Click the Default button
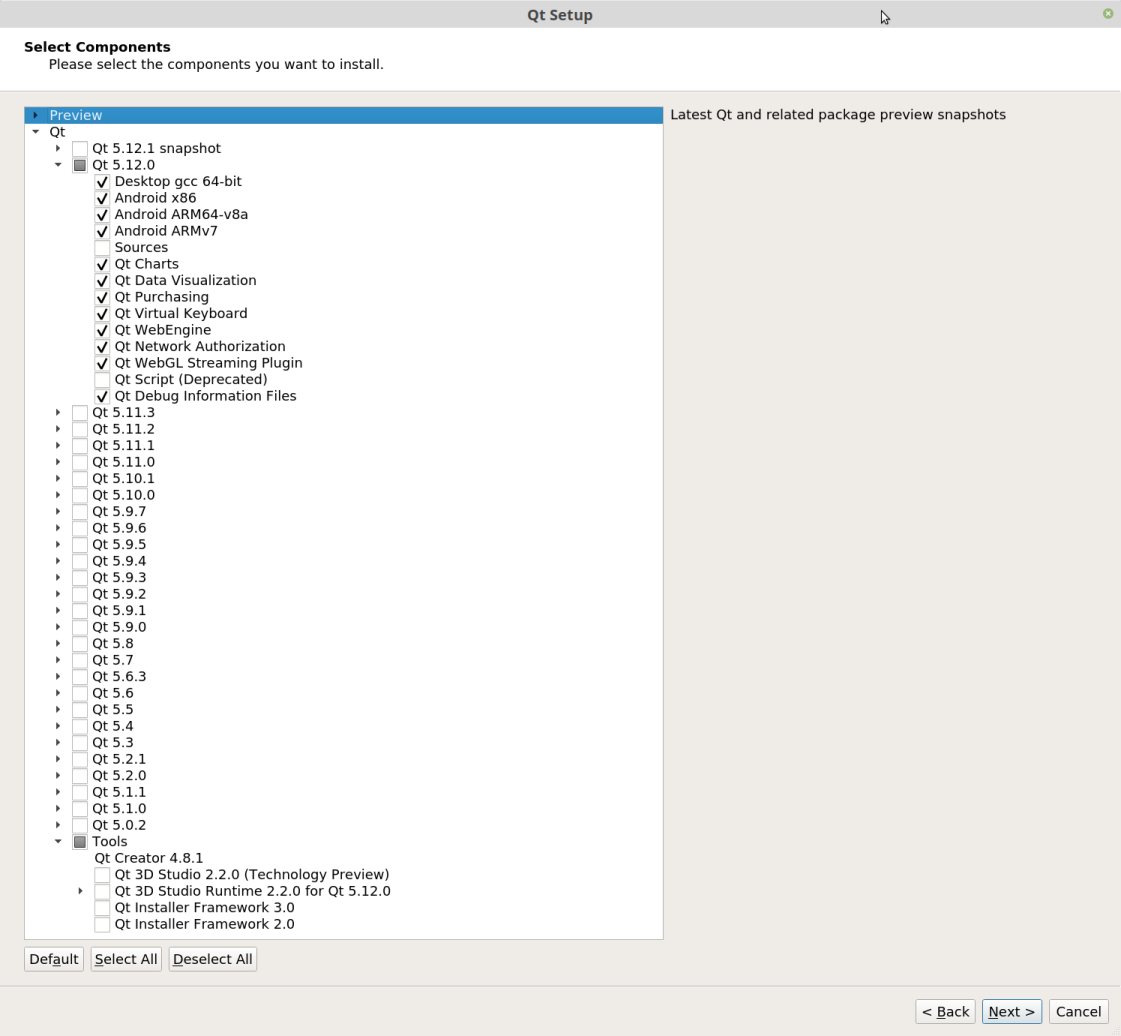This screenshot has width=1121, height=1036. coord(54,959)
